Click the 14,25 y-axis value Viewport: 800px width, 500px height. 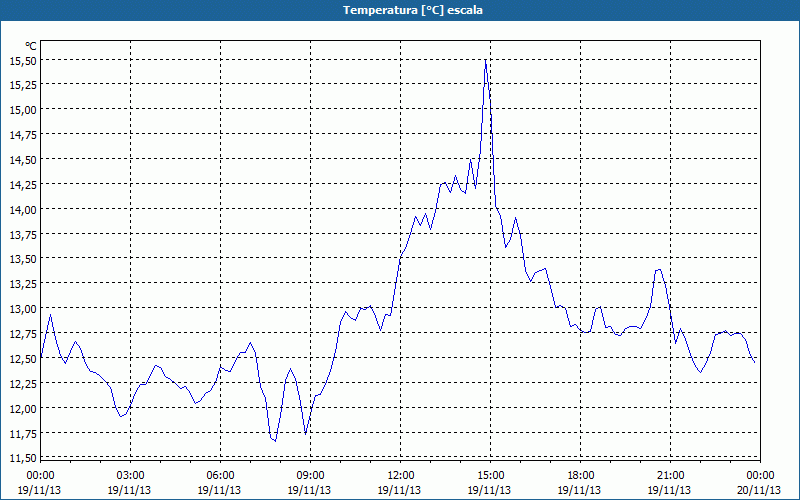23,184
